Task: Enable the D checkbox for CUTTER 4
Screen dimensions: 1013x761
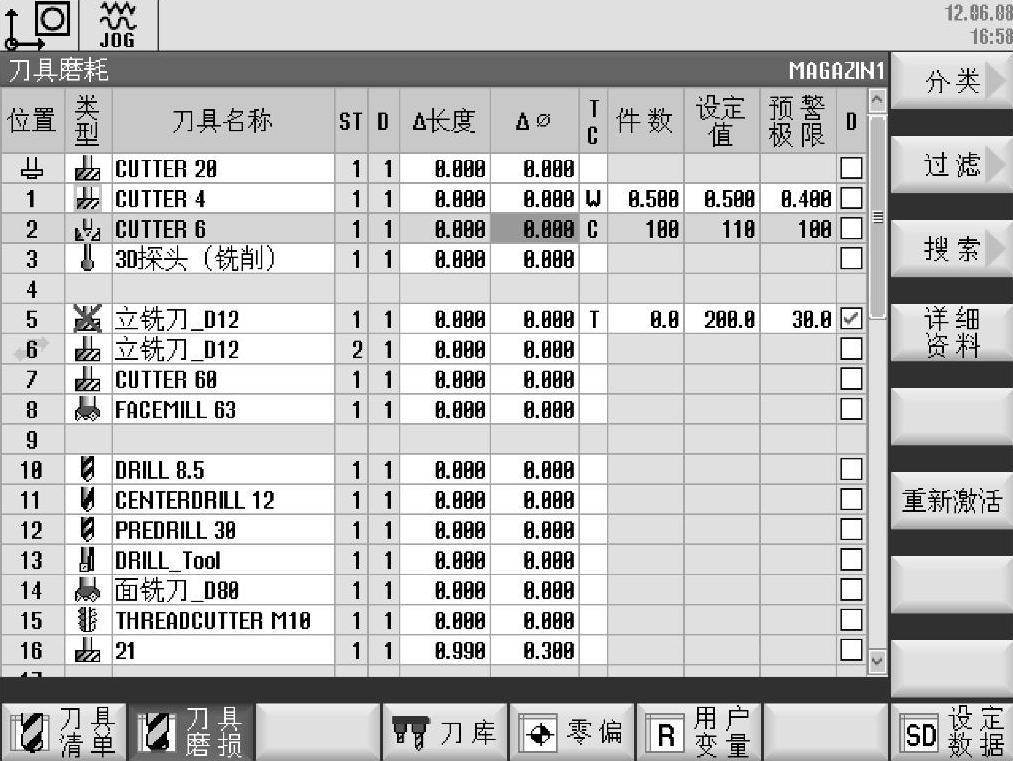Action: tap(851, 199)
